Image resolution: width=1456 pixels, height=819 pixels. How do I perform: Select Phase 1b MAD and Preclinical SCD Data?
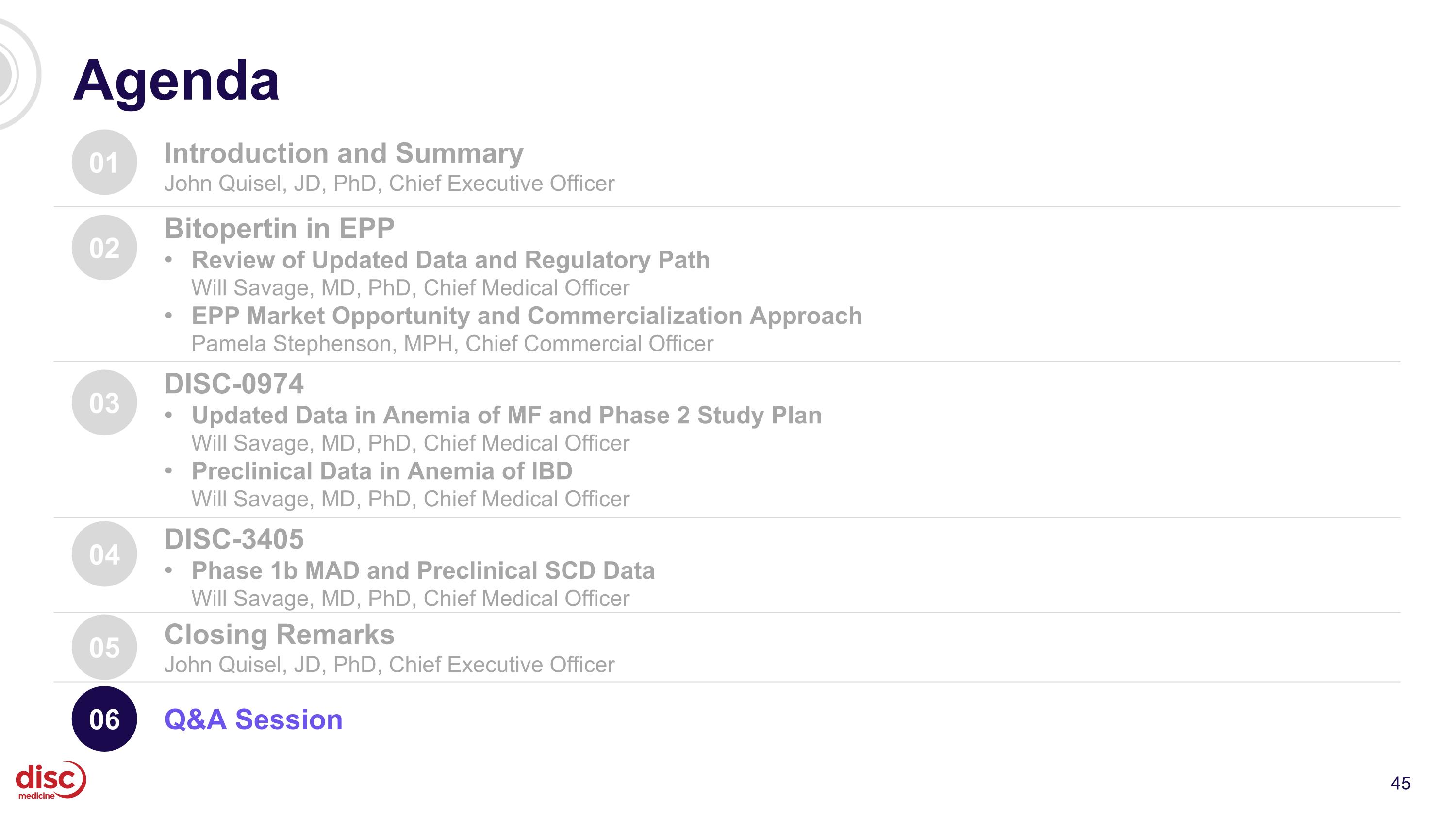pos(423,571)
